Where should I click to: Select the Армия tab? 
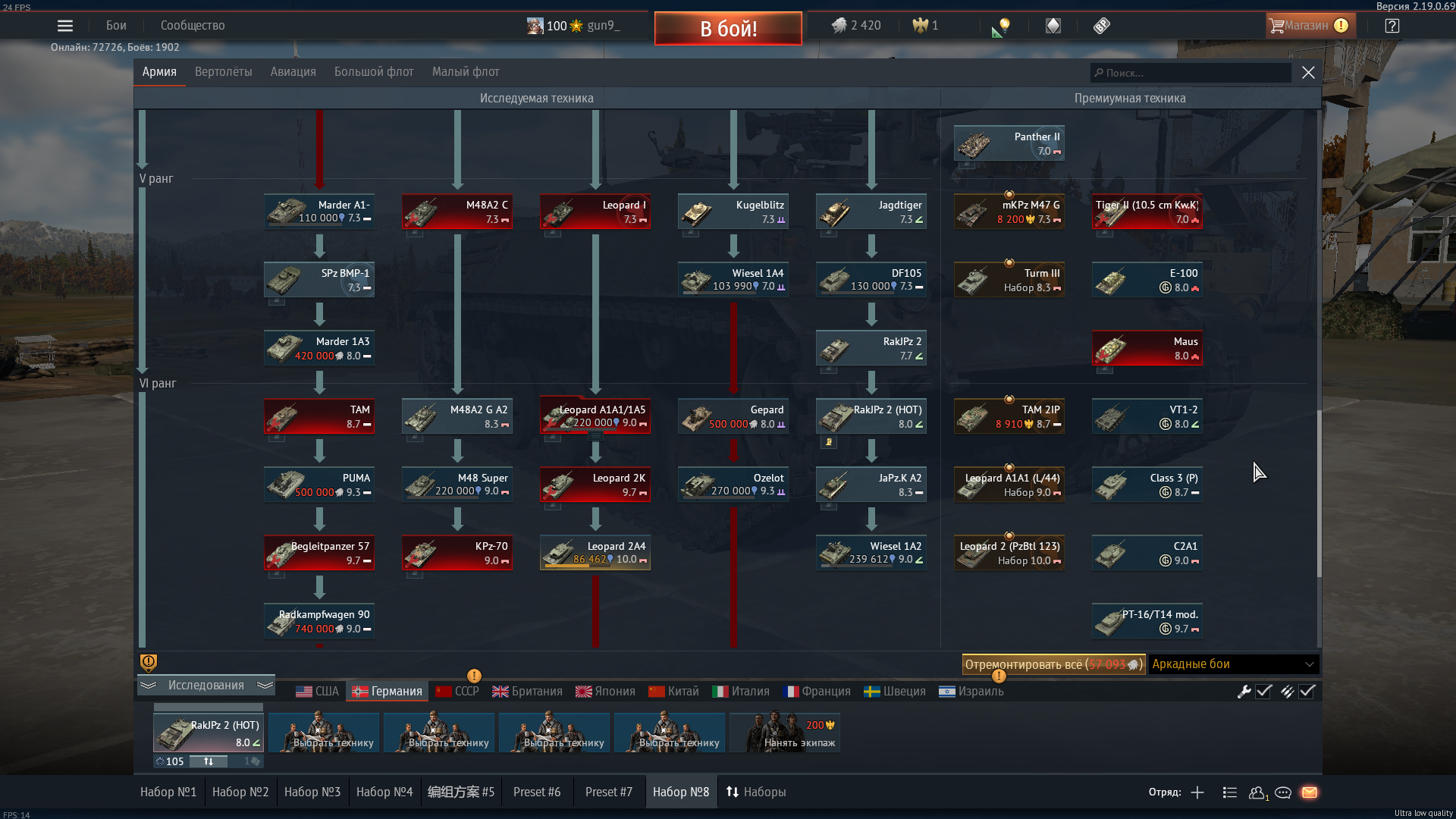click(159, 72)
